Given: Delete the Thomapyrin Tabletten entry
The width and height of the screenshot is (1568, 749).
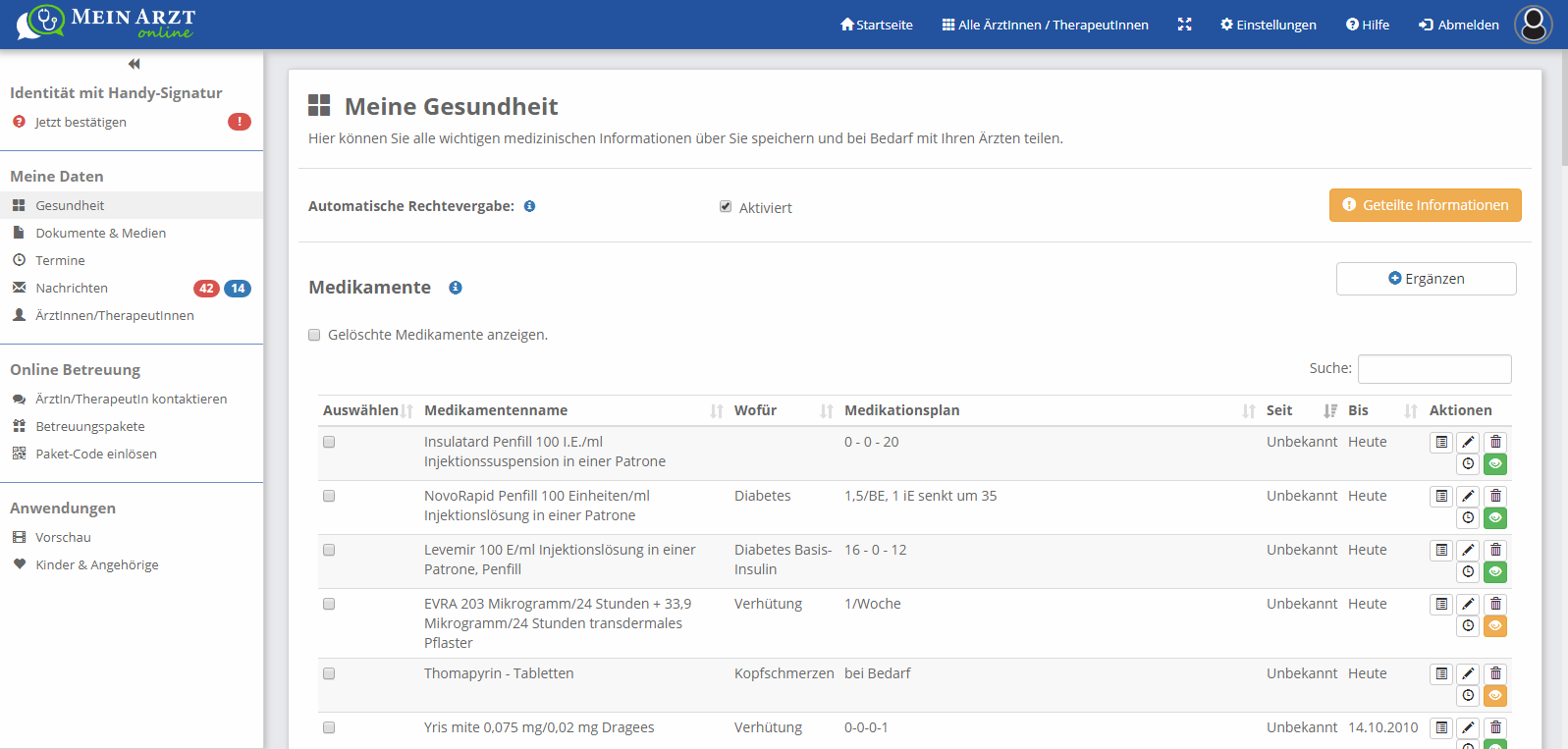Looking at the screenshot, I should [1495, 673].
